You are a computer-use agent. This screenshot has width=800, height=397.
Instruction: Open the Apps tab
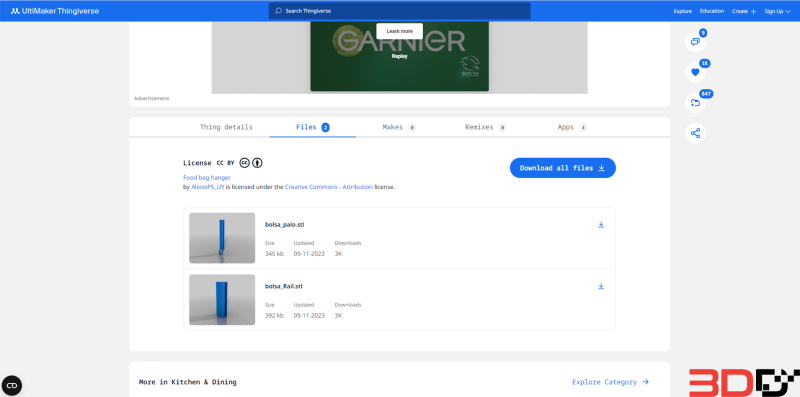coord(572,127)
